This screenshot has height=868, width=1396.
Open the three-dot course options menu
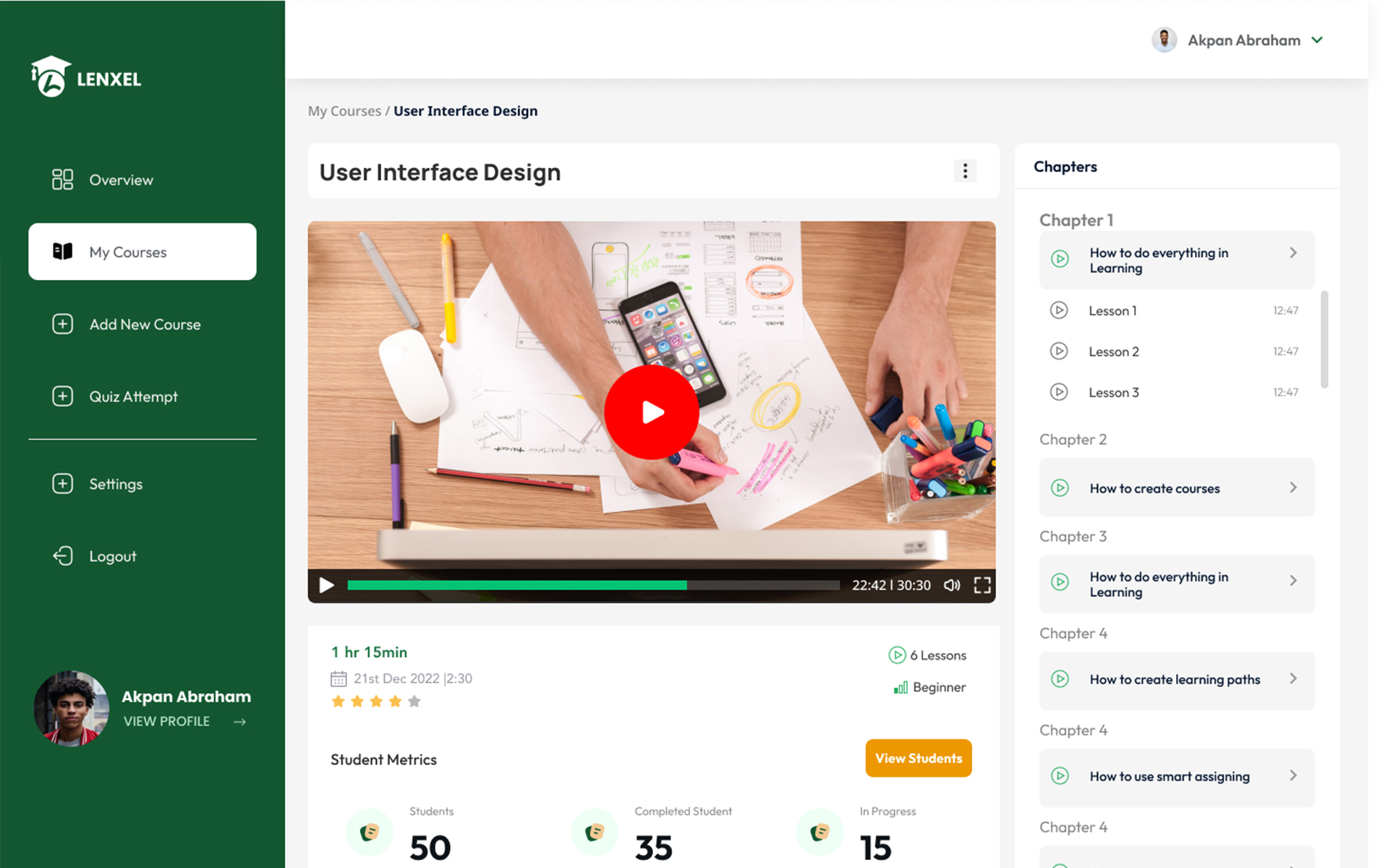tap(964, 171)
